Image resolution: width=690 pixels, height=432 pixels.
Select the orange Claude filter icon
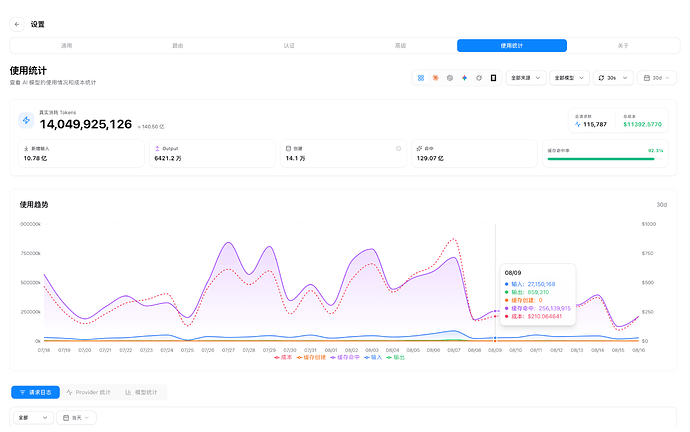[435, 78]
